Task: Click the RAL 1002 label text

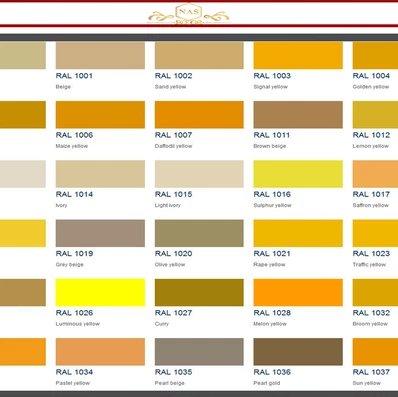Action: point(173,76)
